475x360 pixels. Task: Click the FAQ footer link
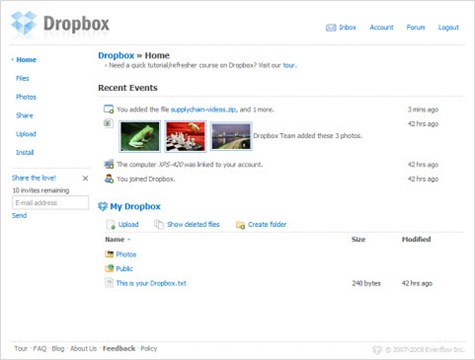40,348
